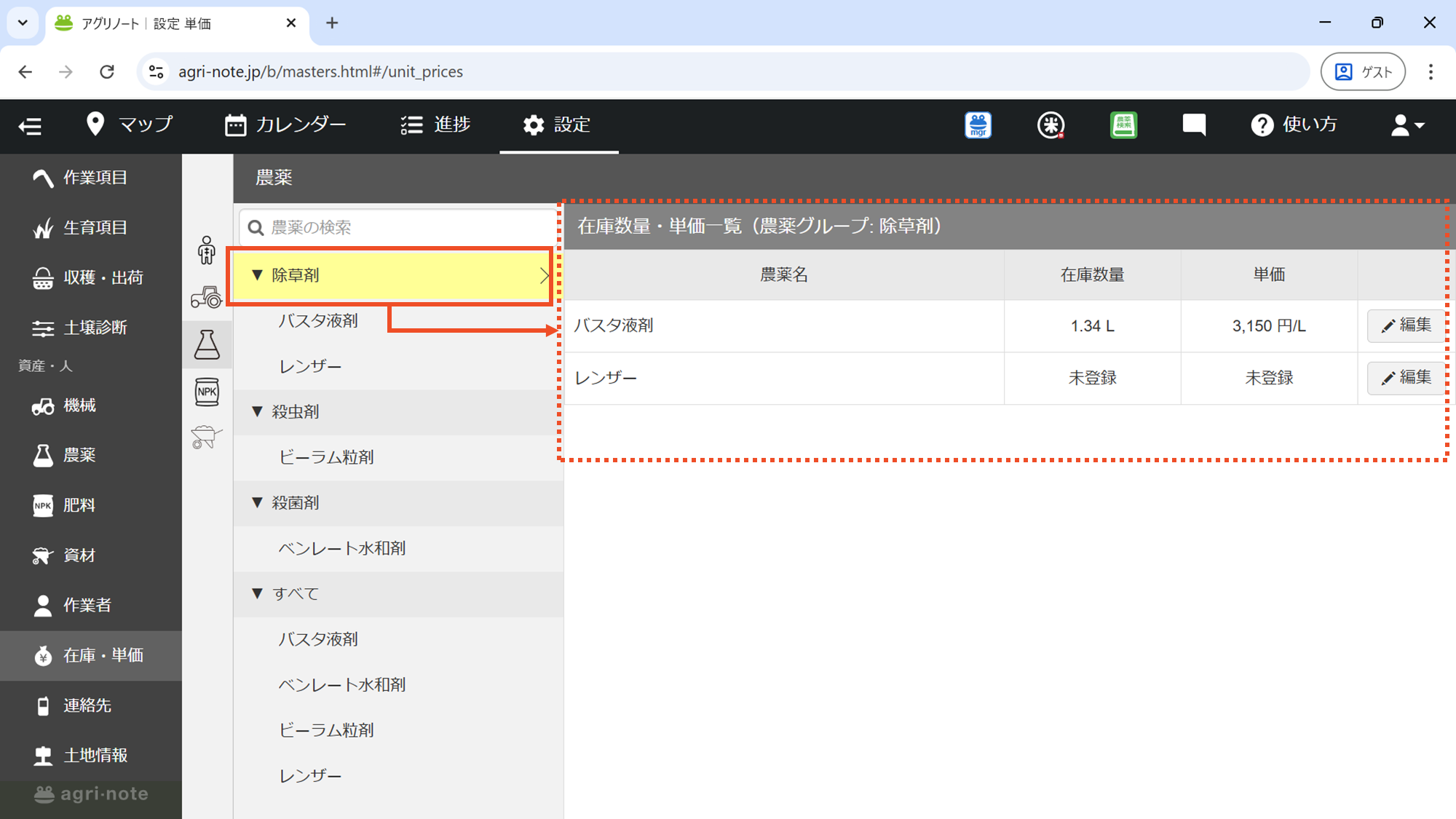
Task: Open site information icon in the address bar
Action: 156,71
